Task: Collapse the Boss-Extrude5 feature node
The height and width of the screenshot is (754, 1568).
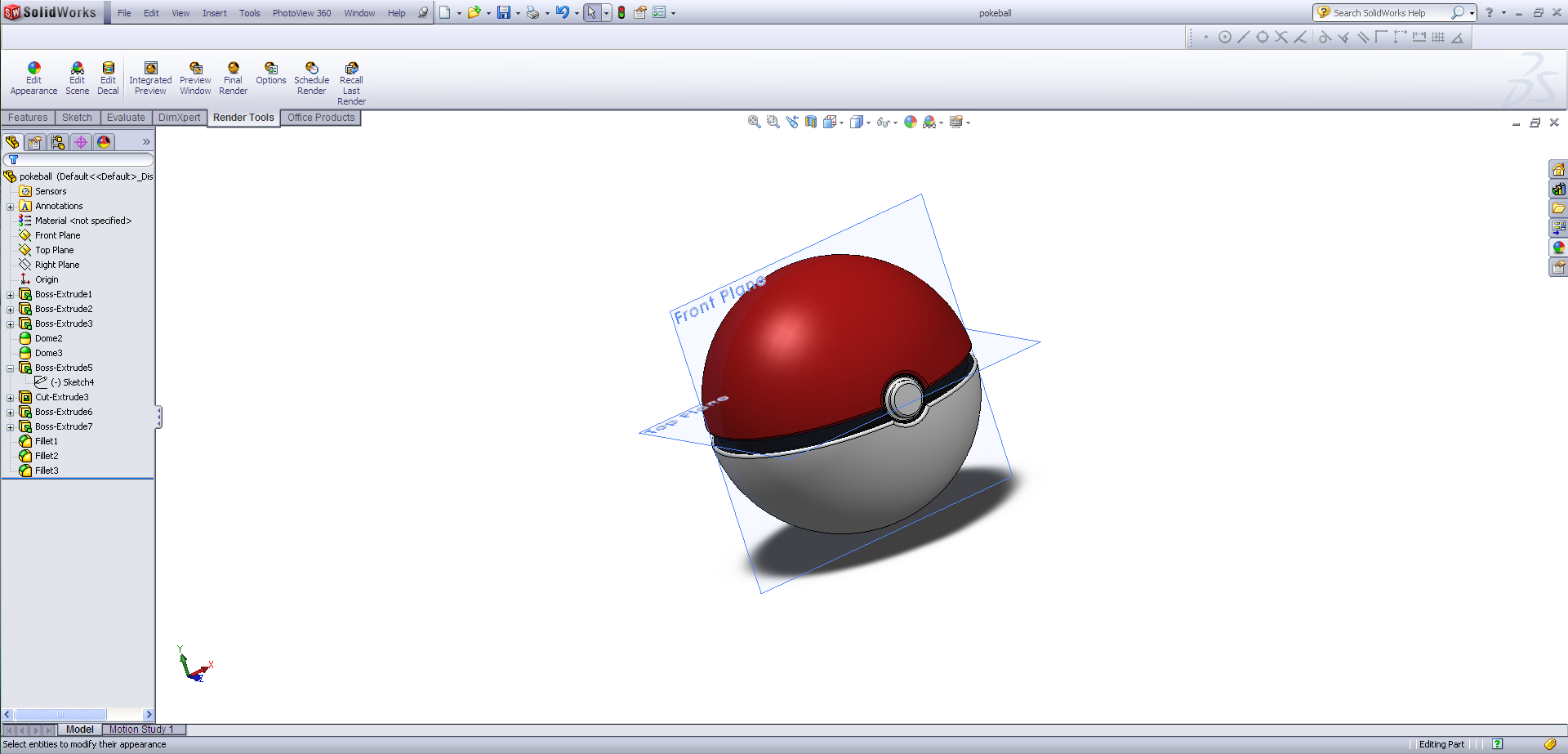Action: [x=10, y=368]
